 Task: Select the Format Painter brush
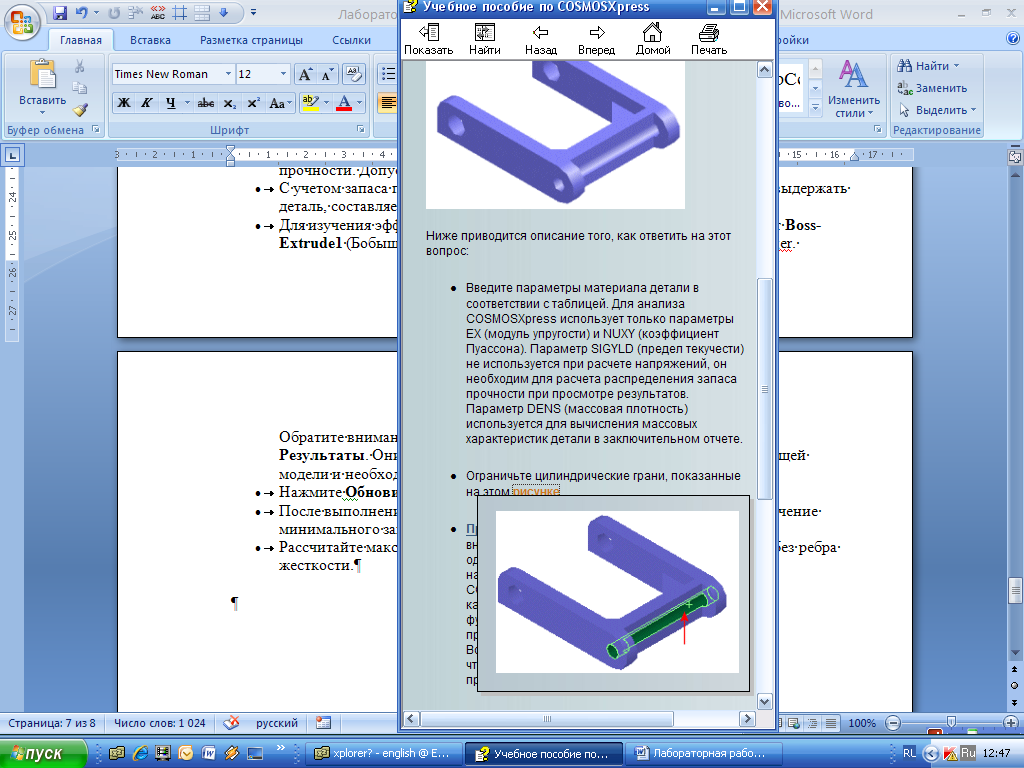coord(80,110)
